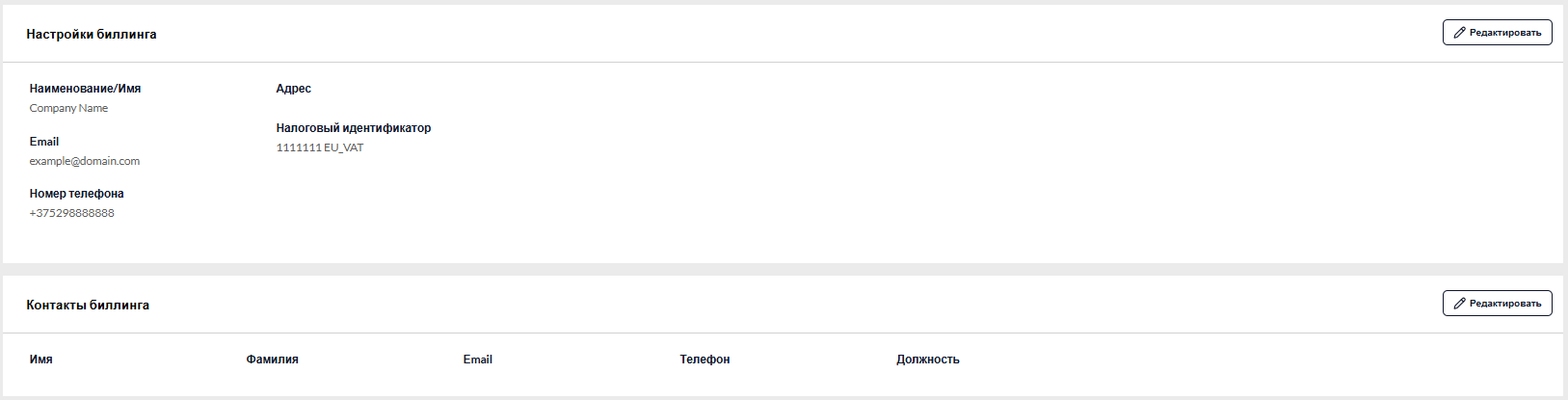Screen dimensions: 1568x400
Task: Click the Company Name value
Action: [x=68, y=108]
